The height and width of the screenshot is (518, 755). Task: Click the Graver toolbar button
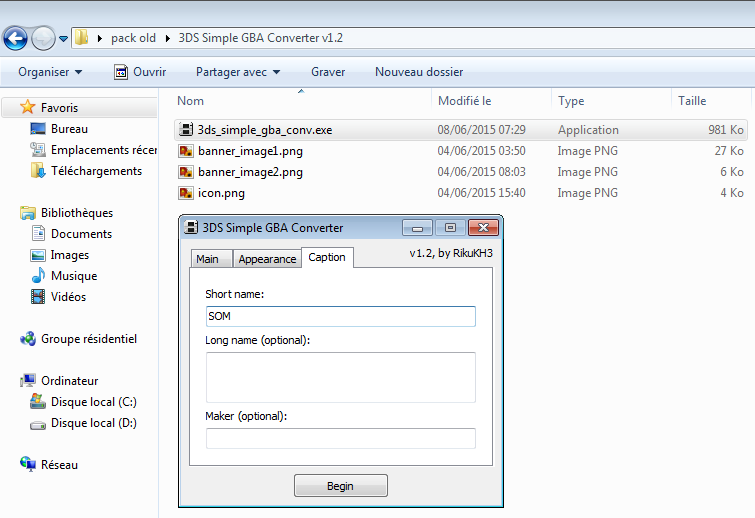[x=328, y=72]
